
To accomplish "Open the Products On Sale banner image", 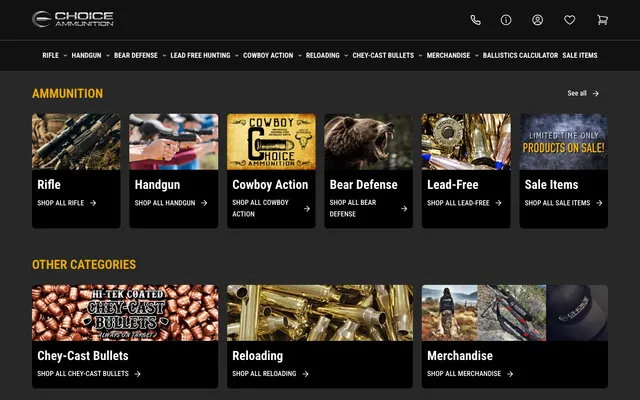I will point(564,142).
